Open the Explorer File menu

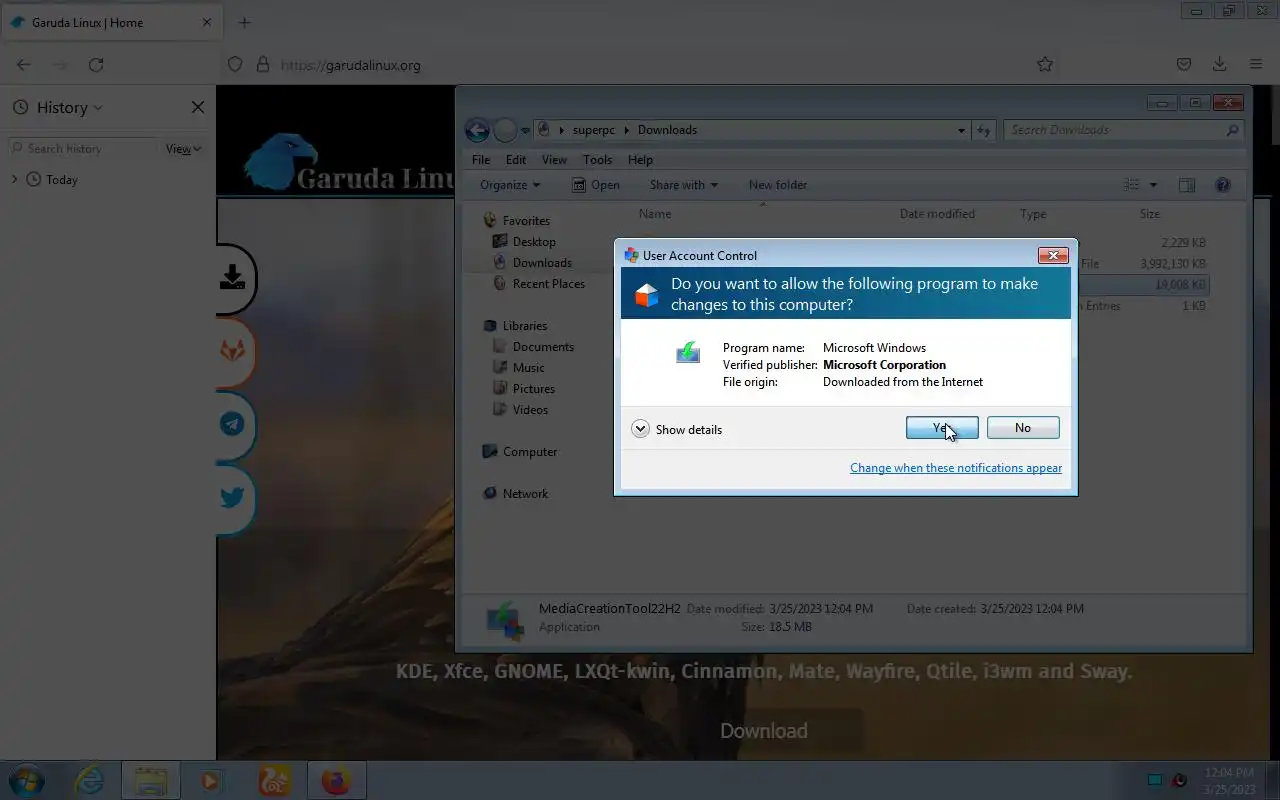point(481,160)
